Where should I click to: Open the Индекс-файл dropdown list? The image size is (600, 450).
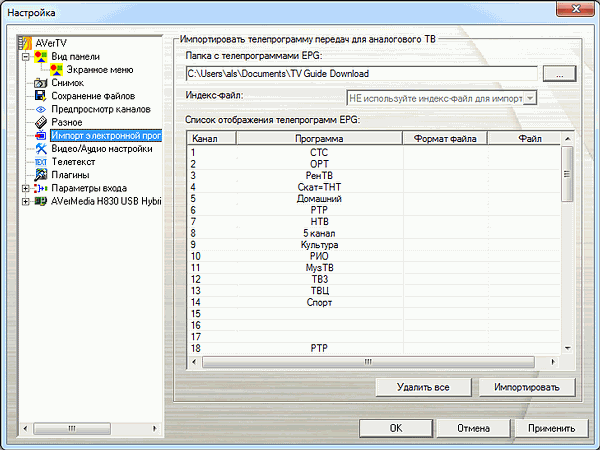tap(531, 97)
